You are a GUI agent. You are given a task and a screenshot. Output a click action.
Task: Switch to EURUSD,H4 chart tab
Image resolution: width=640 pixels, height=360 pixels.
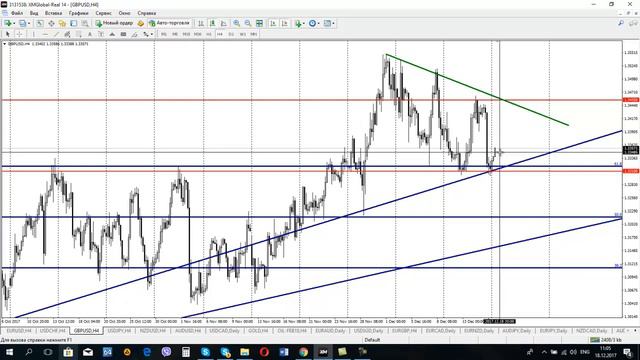(19, 331)
